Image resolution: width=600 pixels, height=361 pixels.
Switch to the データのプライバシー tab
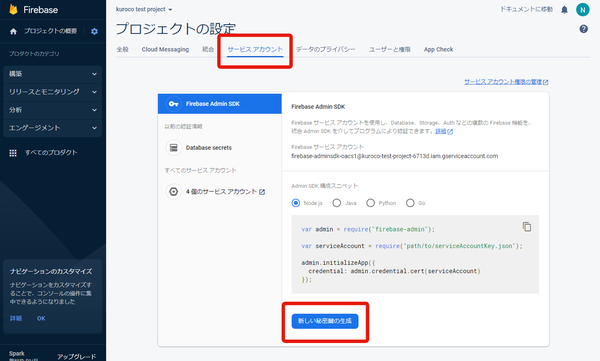coord(325,49)
